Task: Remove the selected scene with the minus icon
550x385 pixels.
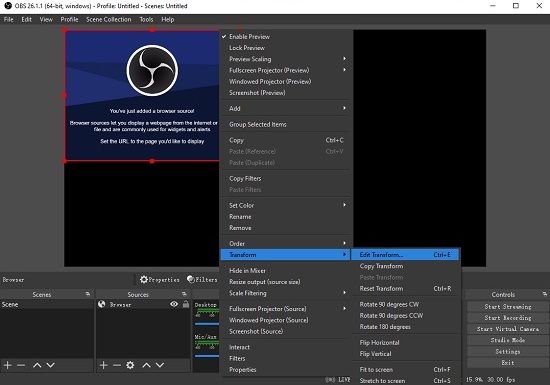Action: pyautogui.click(x=21, y=365)
